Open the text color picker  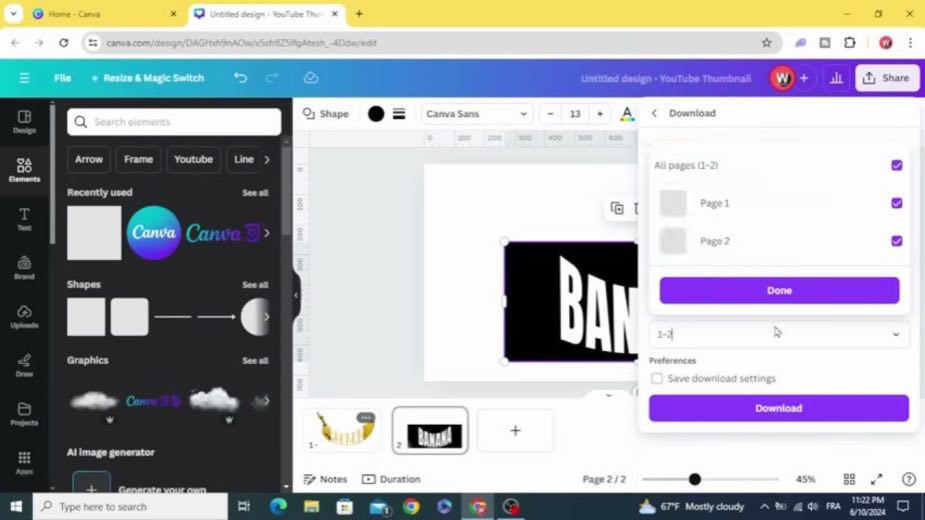click(x=626, y=113)
